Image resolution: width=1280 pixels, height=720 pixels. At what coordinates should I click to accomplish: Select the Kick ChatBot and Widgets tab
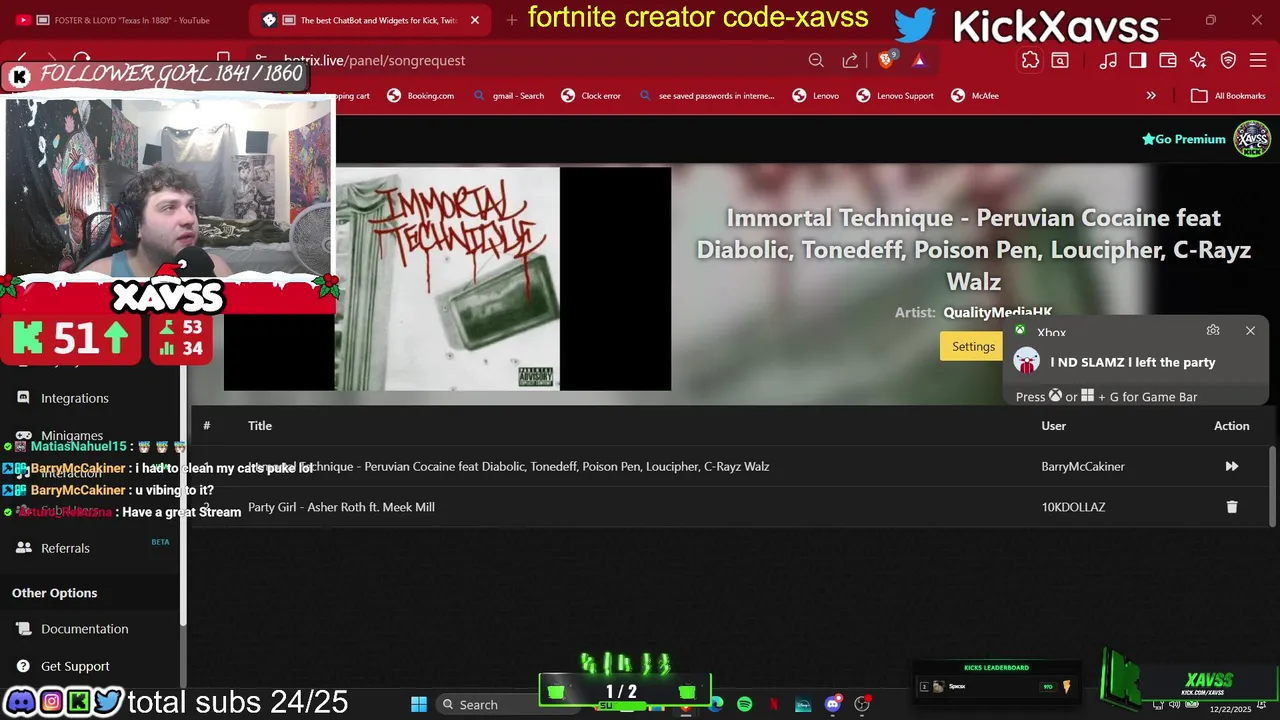370,20
